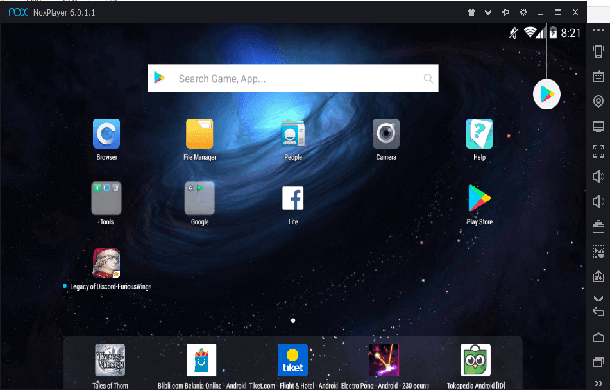
Task: Click the Wi-Fi status icon
Action: tap(530, 32)
